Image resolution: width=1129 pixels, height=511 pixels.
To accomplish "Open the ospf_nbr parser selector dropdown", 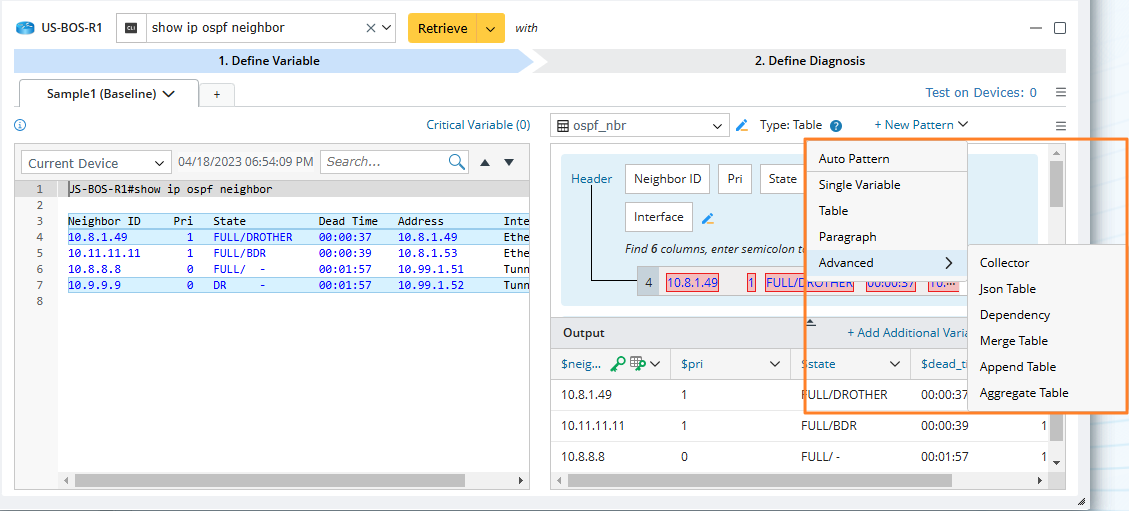I will [717, 126].
